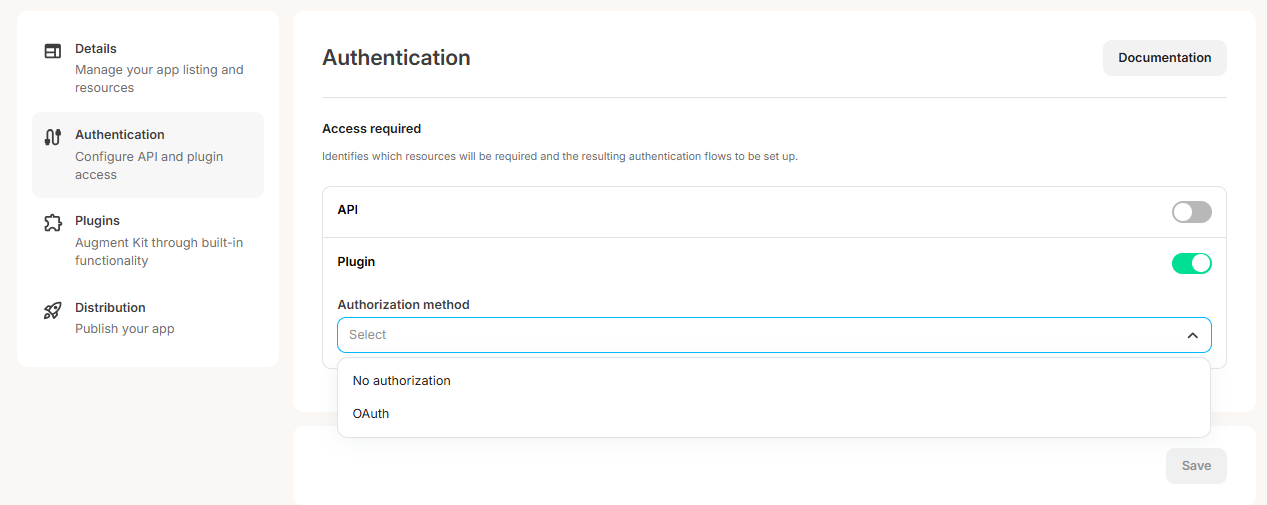
Task: Click the Authentication connector icon in sidebar
Action: (x=53, y=137)
